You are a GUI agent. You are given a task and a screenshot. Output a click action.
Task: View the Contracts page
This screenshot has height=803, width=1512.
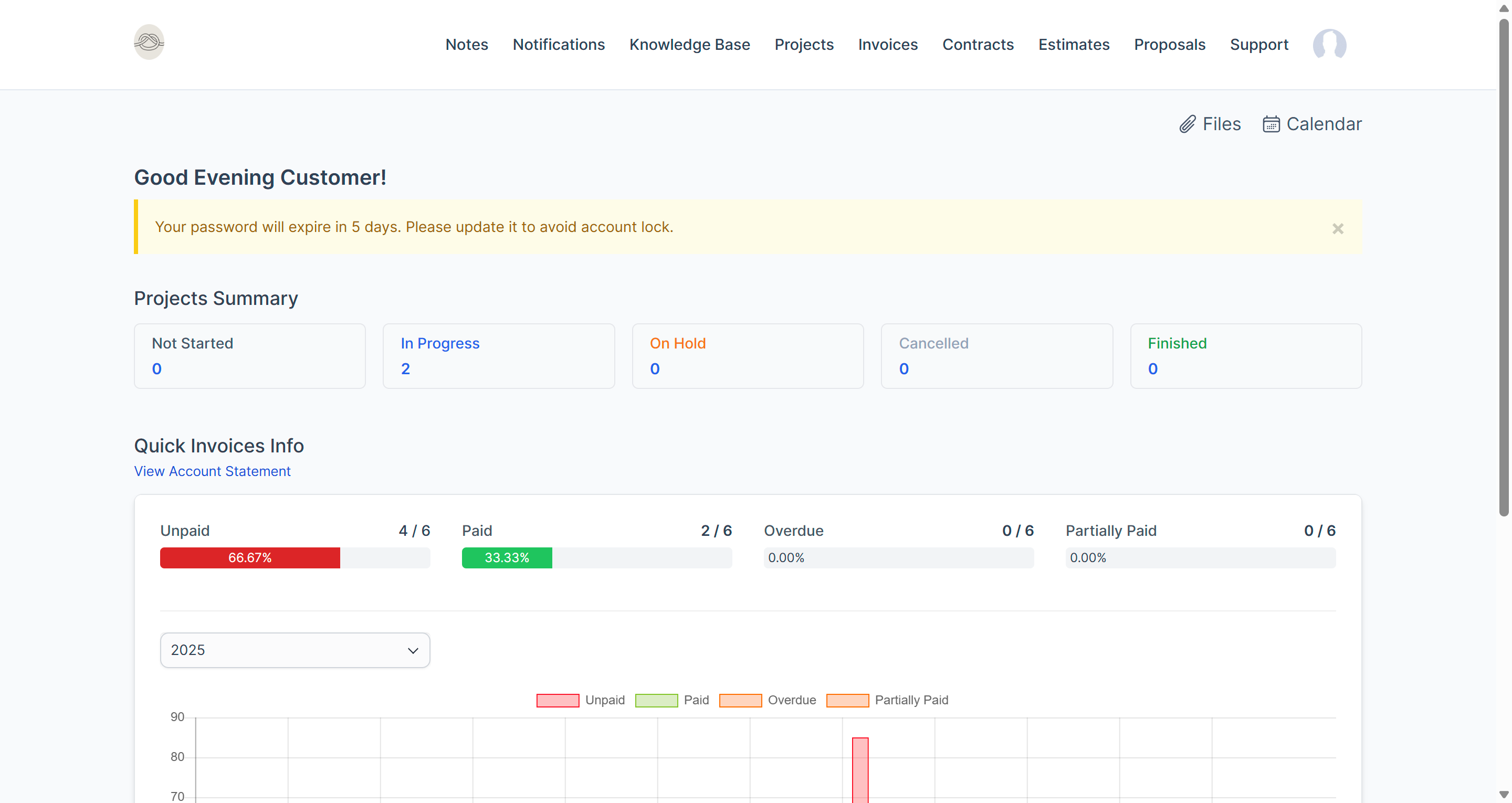tap(978, 44)
